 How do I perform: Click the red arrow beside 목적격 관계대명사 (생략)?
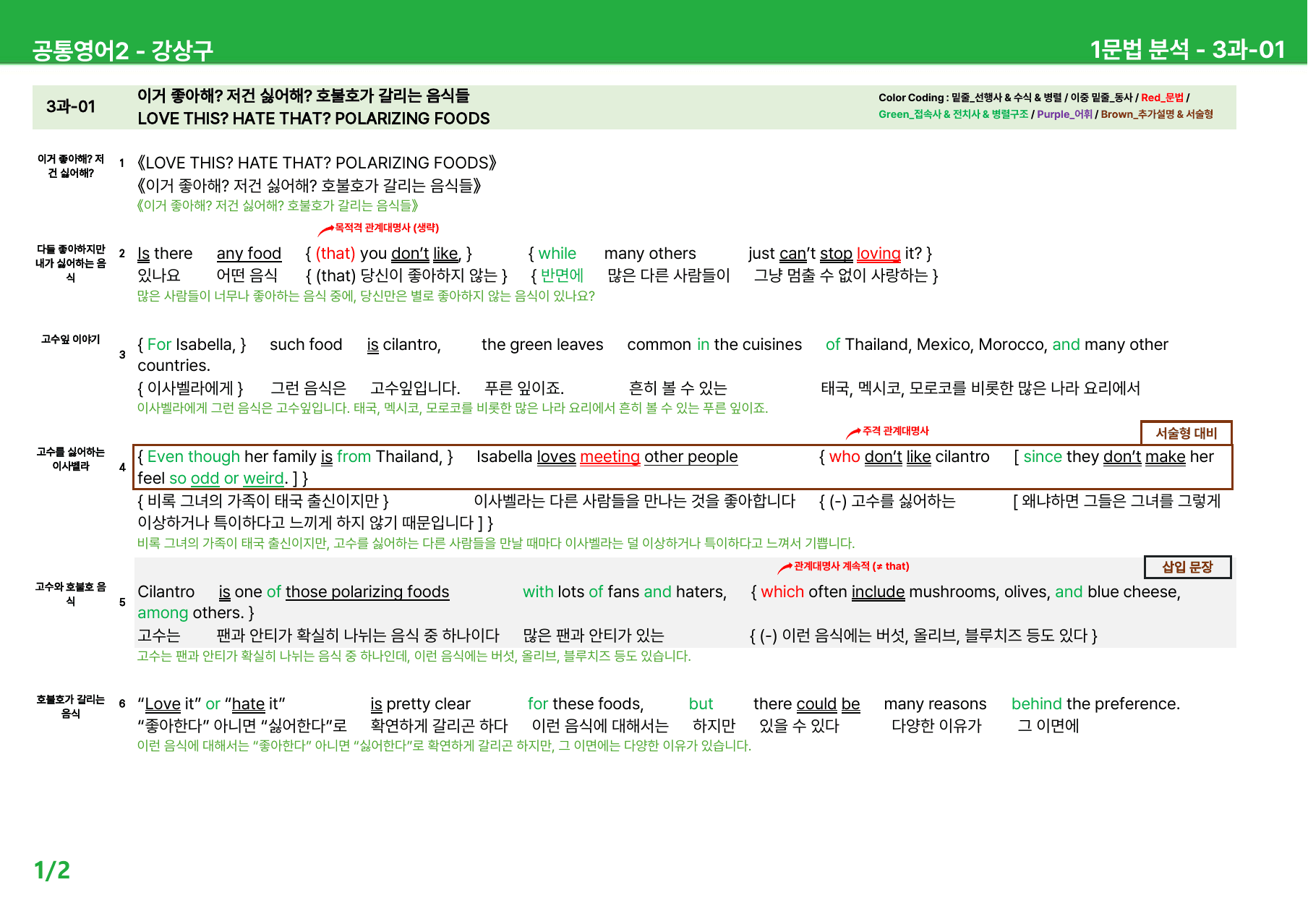click(x=325, y=231)
